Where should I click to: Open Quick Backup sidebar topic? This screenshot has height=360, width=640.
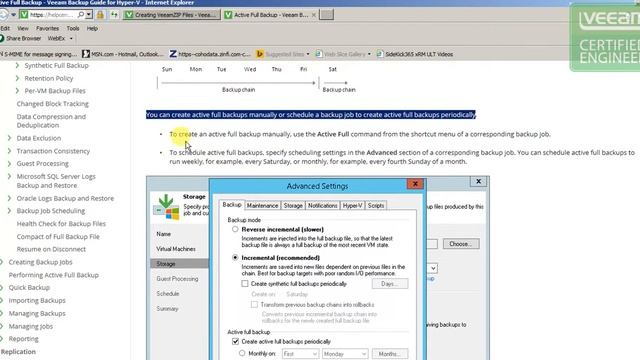(29, 287)
